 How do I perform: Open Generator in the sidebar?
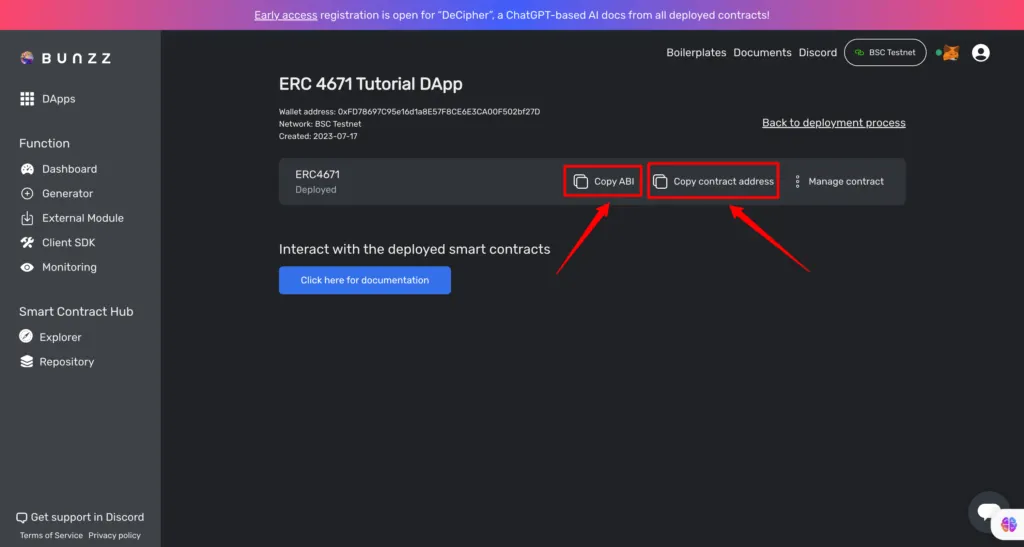(x=67, y=193)
